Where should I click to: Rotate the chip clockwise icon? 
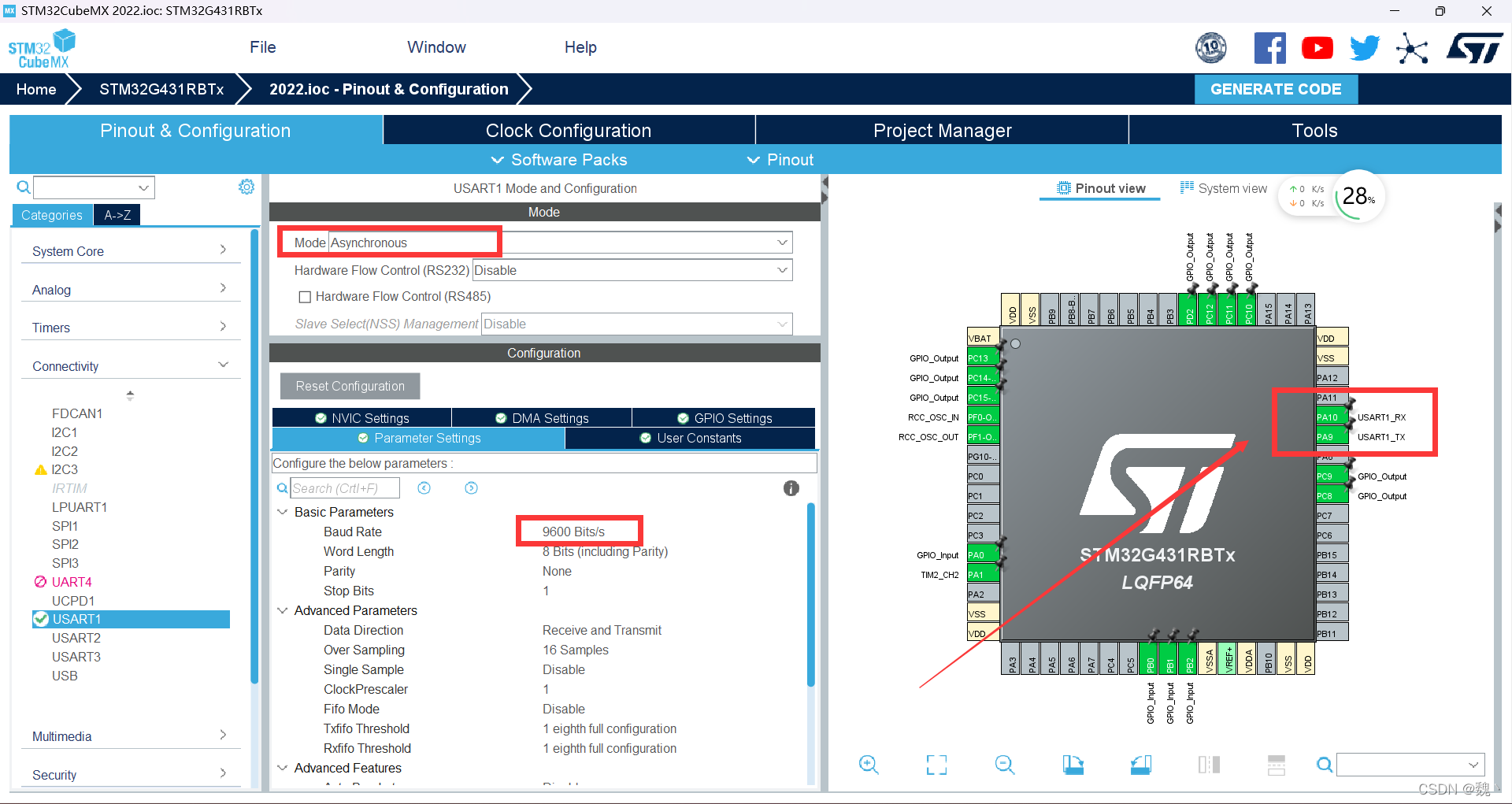click(x=1073, y=765)
